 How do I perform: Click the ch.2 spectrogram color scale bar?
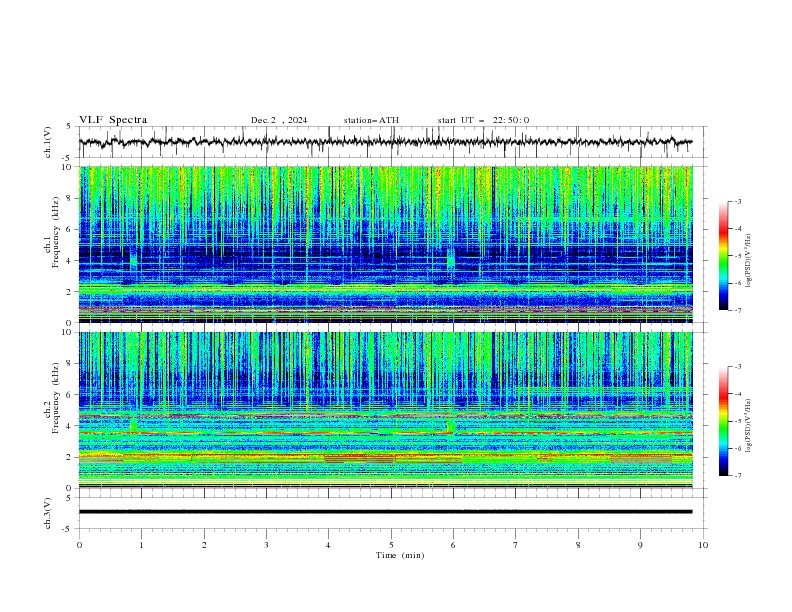(723, 421)
